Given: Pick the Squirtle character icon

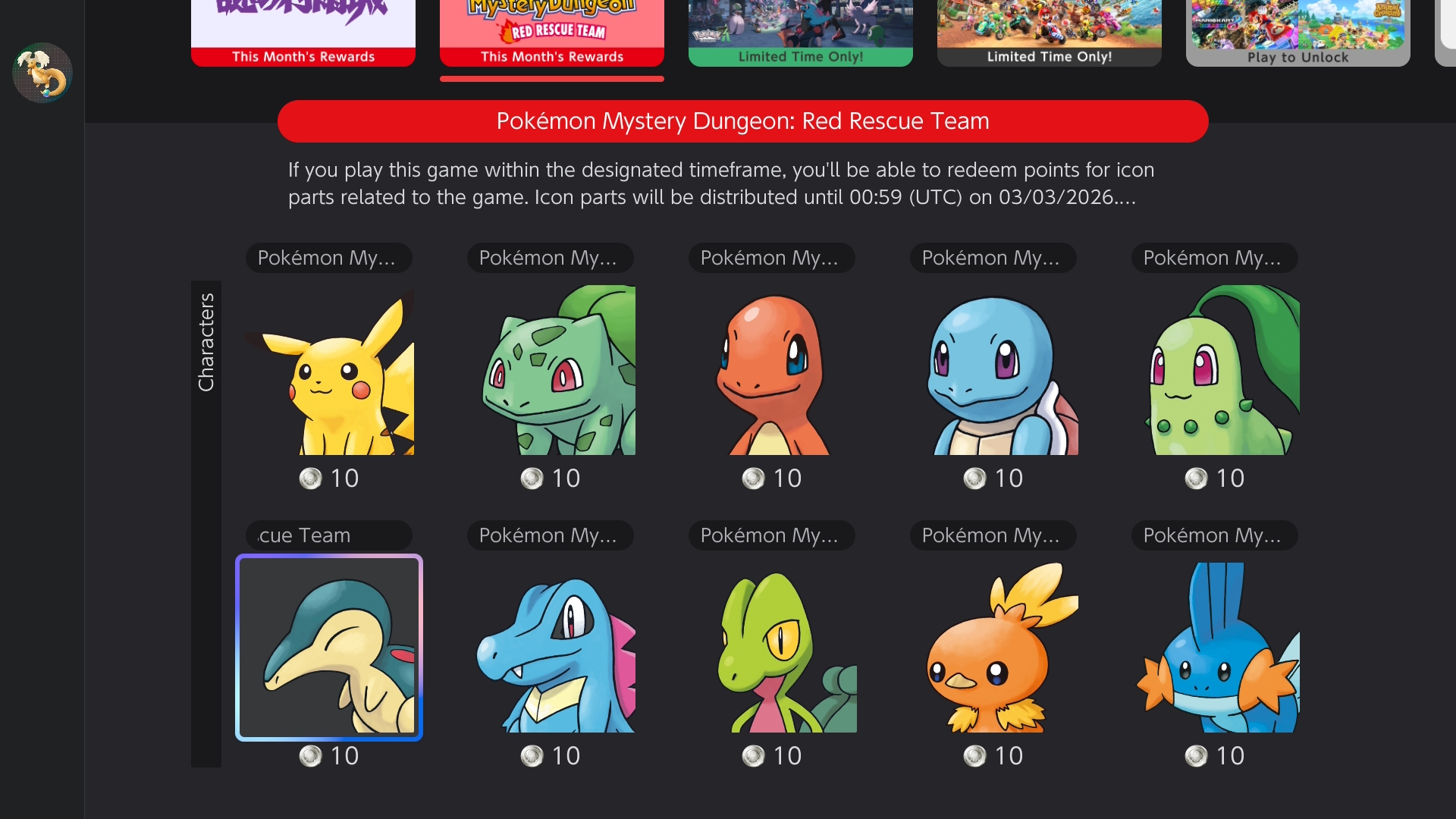Looking at the screenshot, I should (x=993, y=370).
